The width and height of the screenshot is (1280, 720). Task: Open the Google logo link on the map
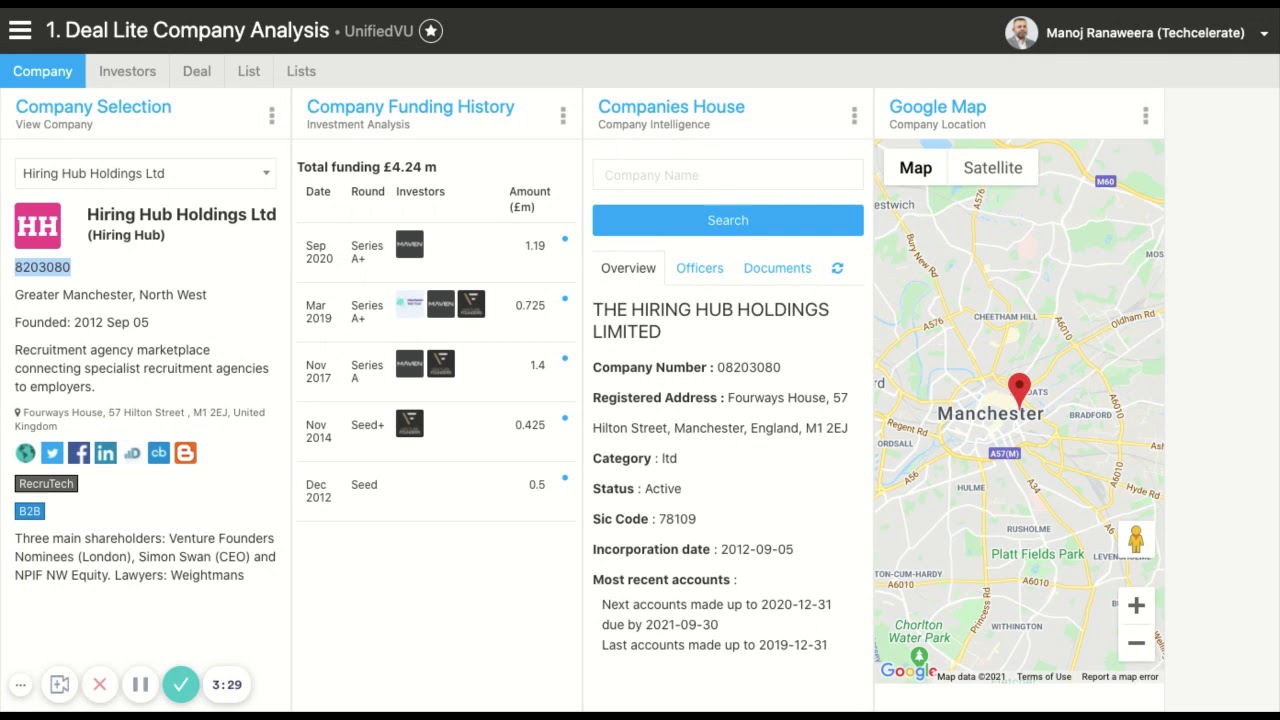coord(907,671)
